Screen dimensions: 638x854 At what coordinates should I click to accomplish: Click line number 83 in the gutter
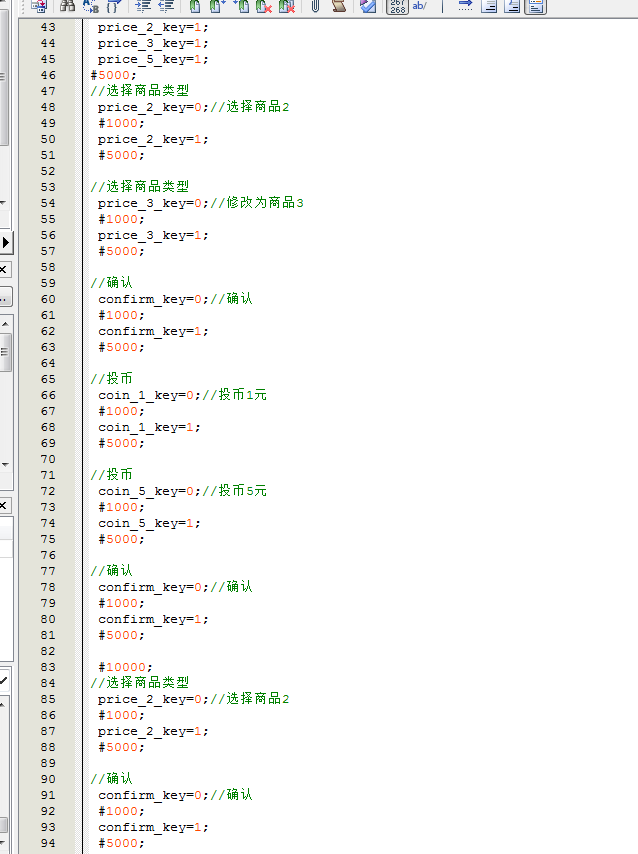point(48,667)
